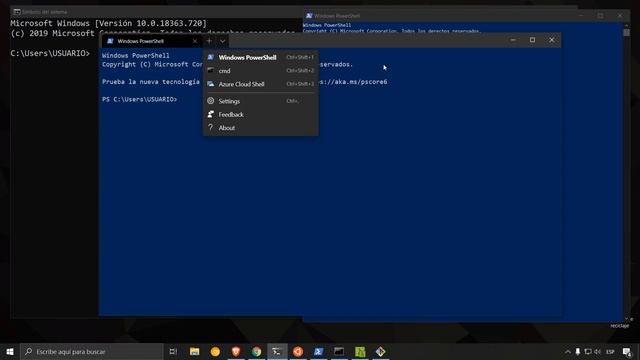Image resolution: width=640 pixels, height=360 pixels.
Task: Click the taskbar search box 'Escribe aquí para buscar'
Action: click(x=91, y=351)
